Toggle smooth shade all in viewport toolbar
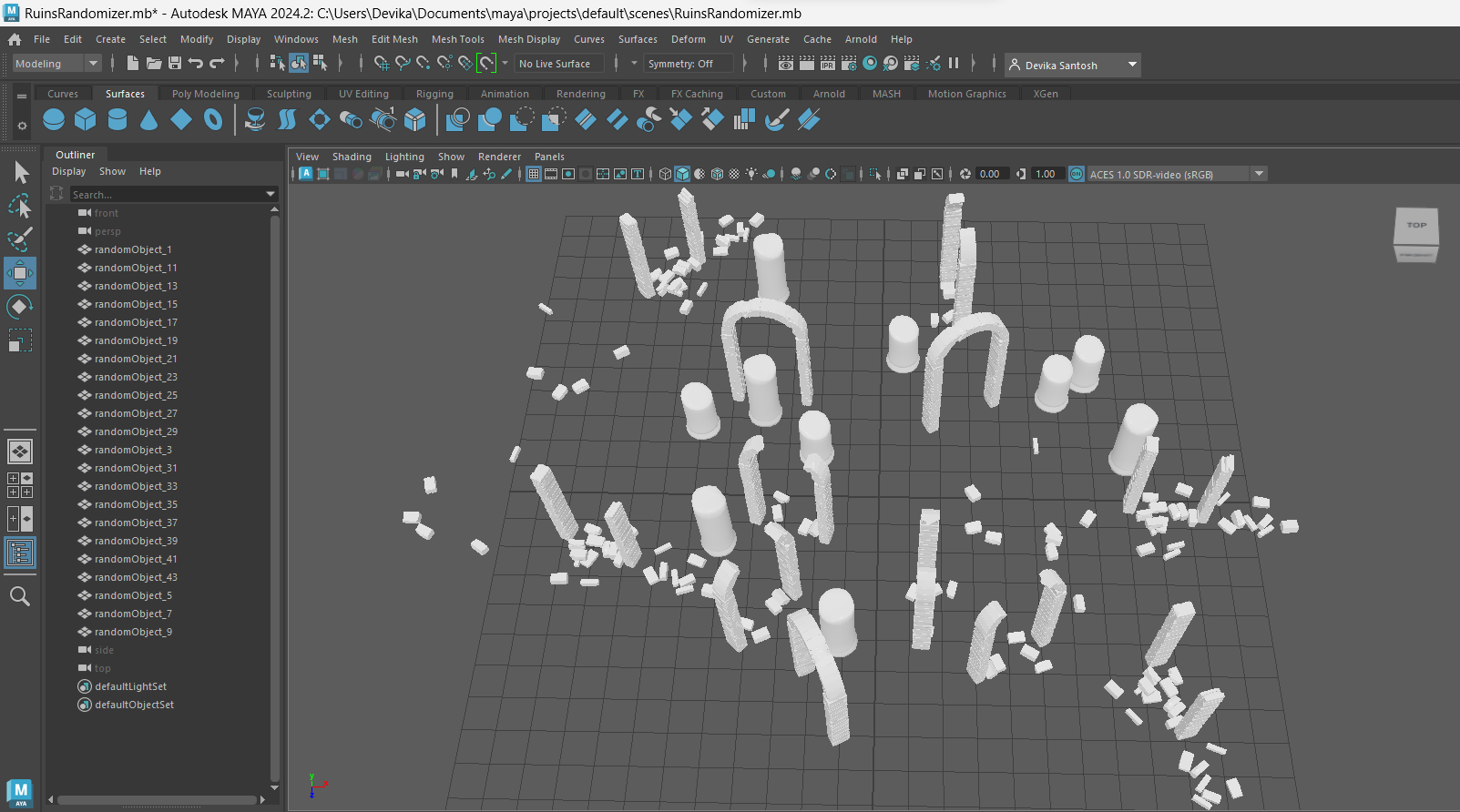1460x812 pixels. (x=682, y=174)
